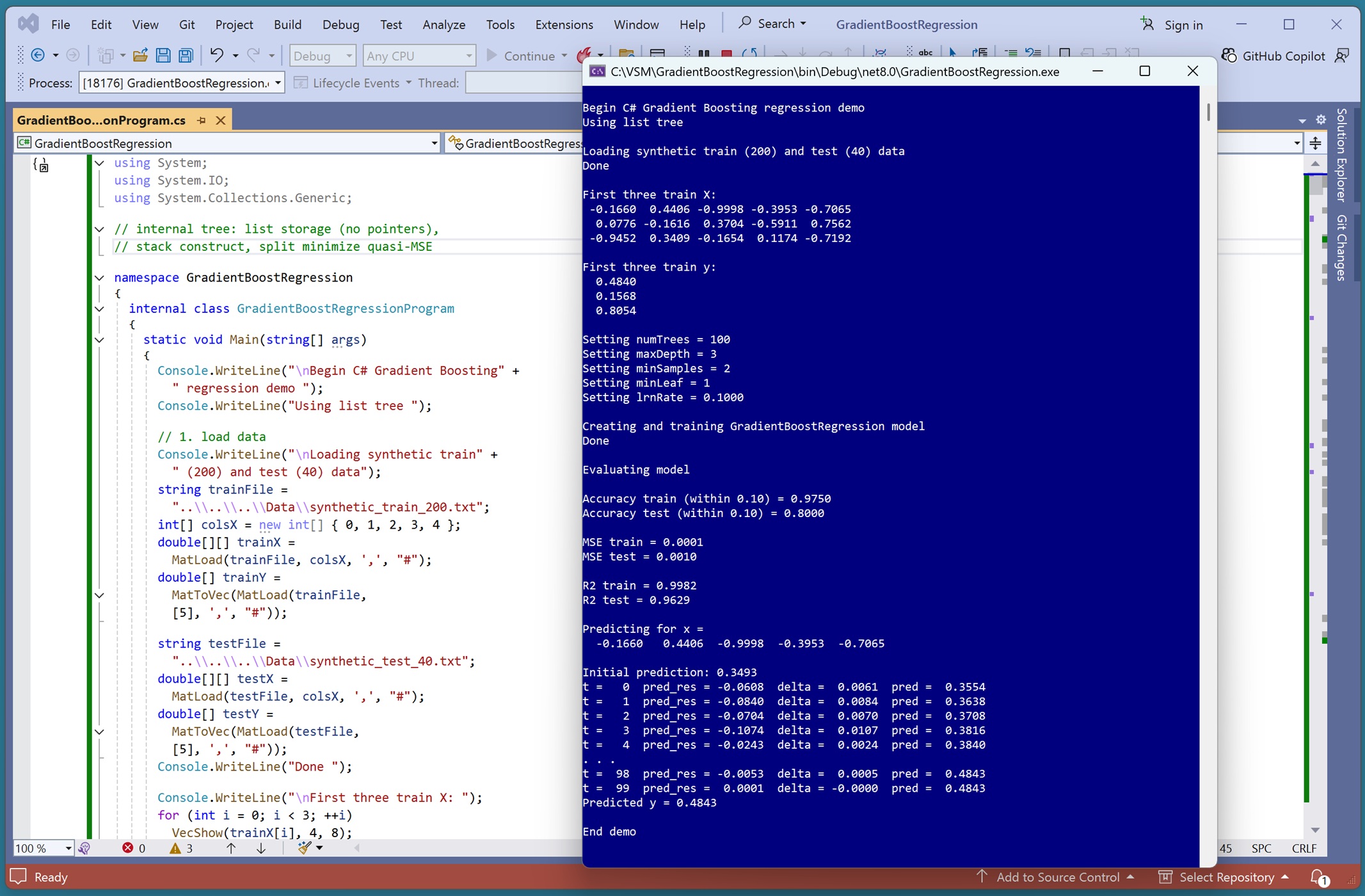Toggle the split editor window button
Viewport: 1365px width, 896px height.
pyautogui.click(x=1316, y=143)
